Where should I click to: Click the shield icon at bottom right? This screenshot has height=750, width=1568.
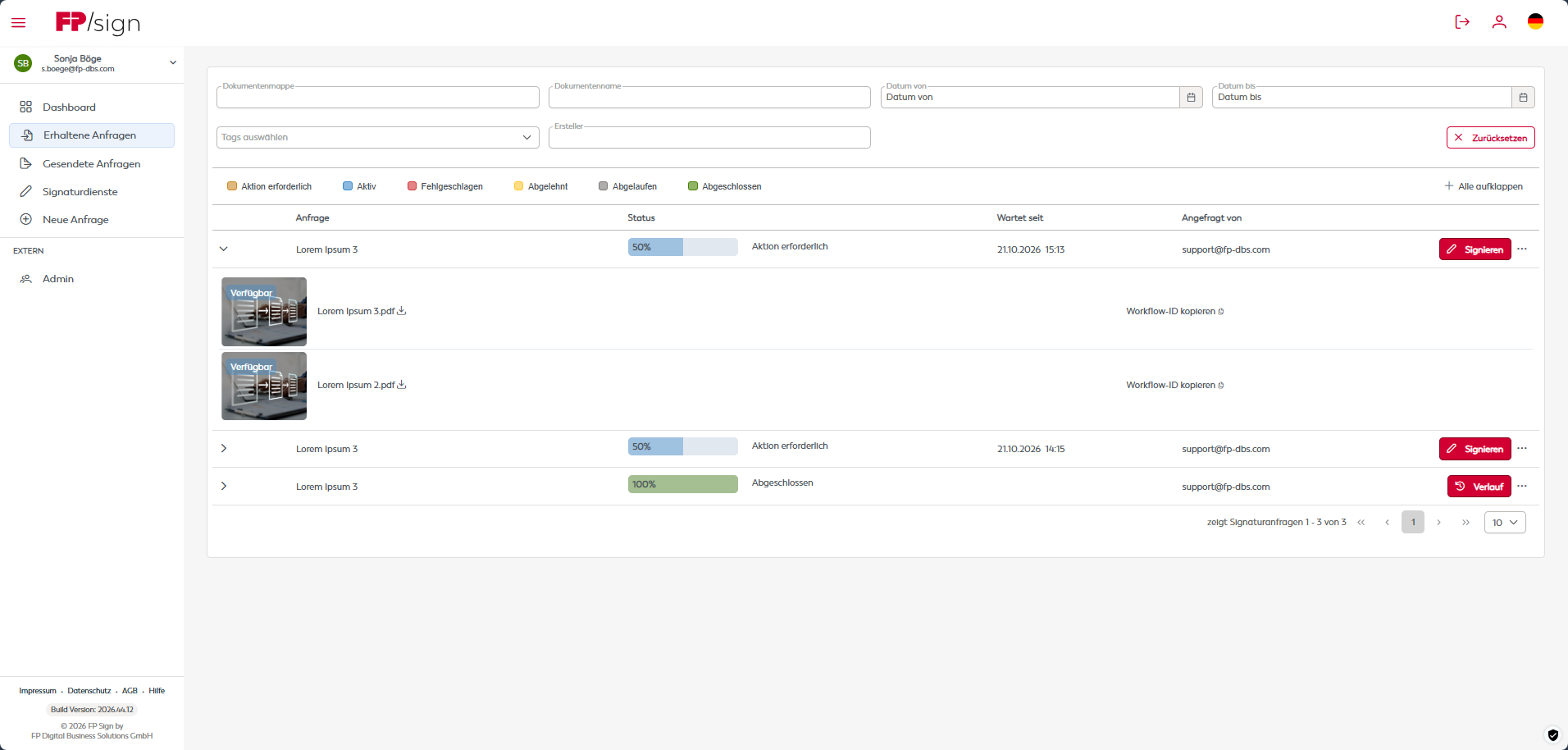(x=1552, y=735)
